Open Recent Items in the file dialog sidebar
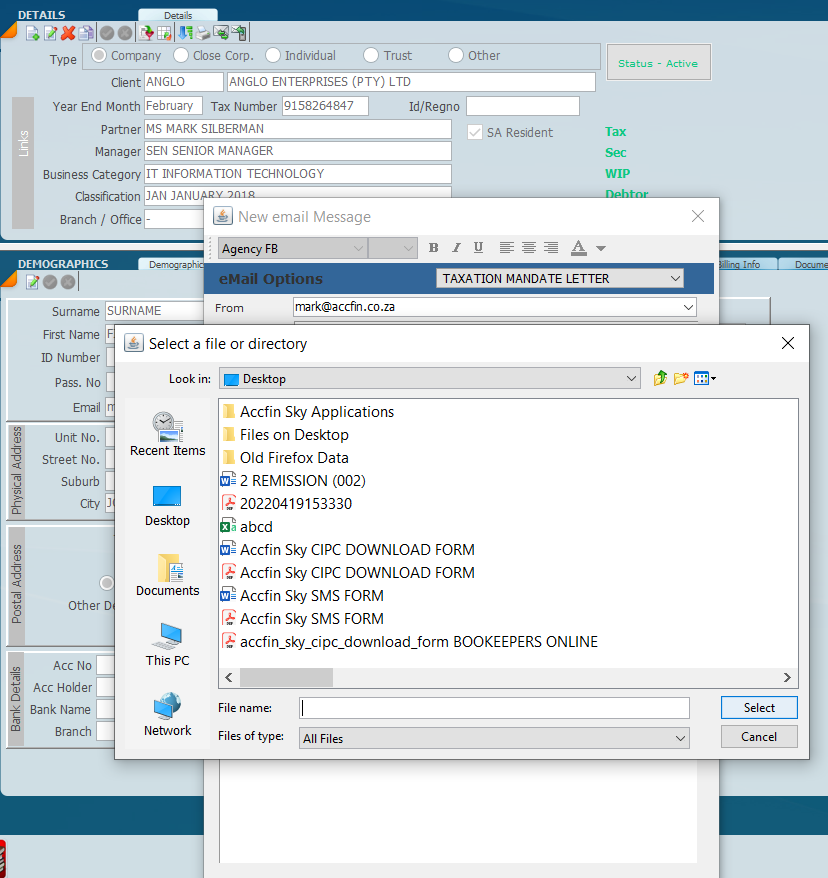This screenshot has width=828, height=878. 167,434
